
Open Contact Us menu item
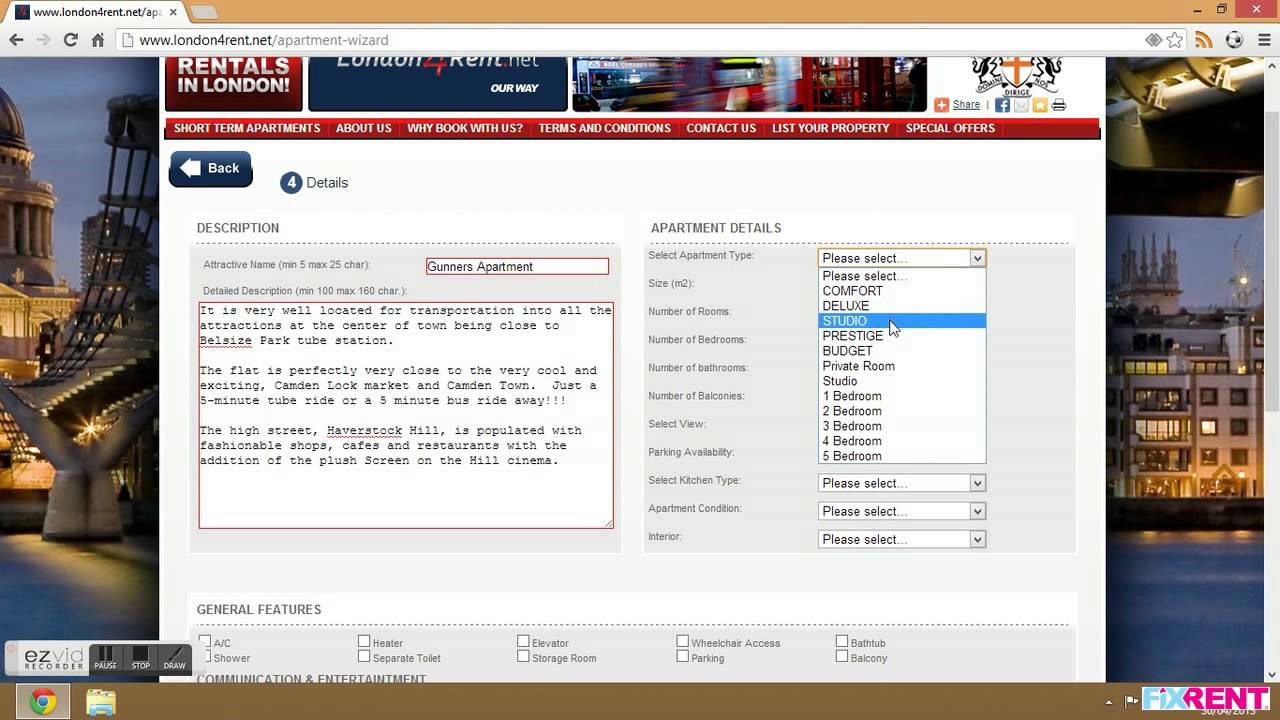pos(721,128)
